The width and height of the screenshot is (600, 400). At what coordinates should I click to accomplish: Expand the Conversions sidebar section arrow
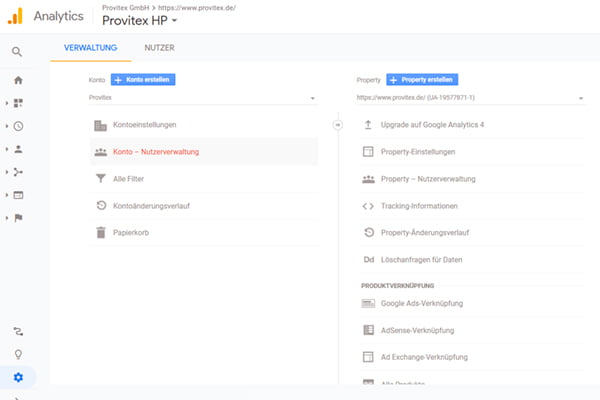pos(7,218)
